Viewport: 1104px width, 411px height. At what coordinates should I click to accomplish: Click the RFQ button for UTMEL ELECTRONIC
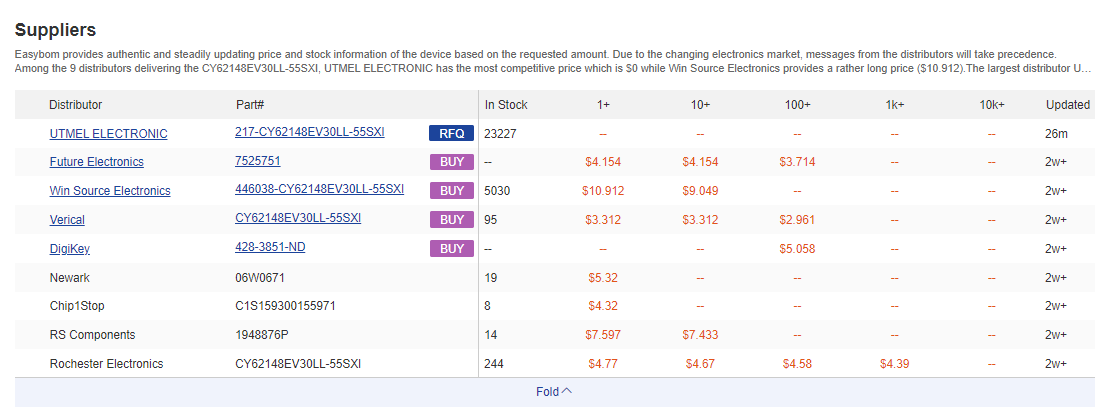pos(451,133)
